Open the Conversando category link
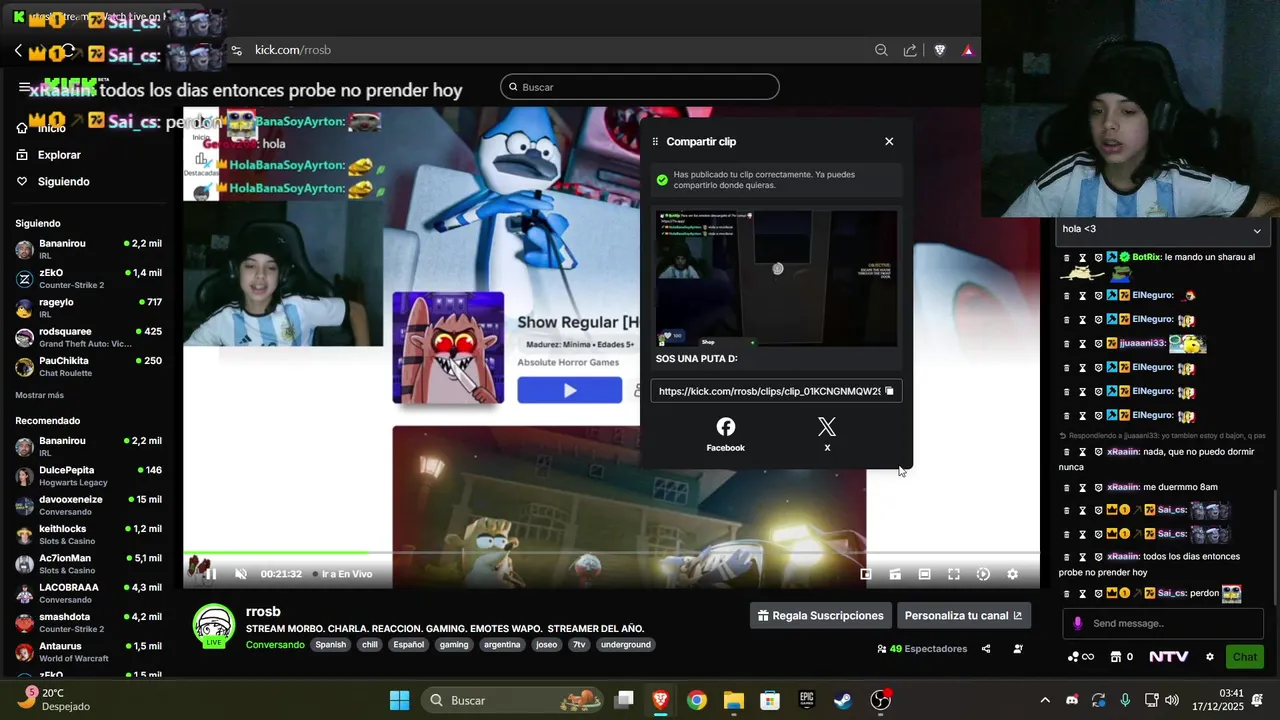This screenshot has width=1280, height=720. pos(275,645)
